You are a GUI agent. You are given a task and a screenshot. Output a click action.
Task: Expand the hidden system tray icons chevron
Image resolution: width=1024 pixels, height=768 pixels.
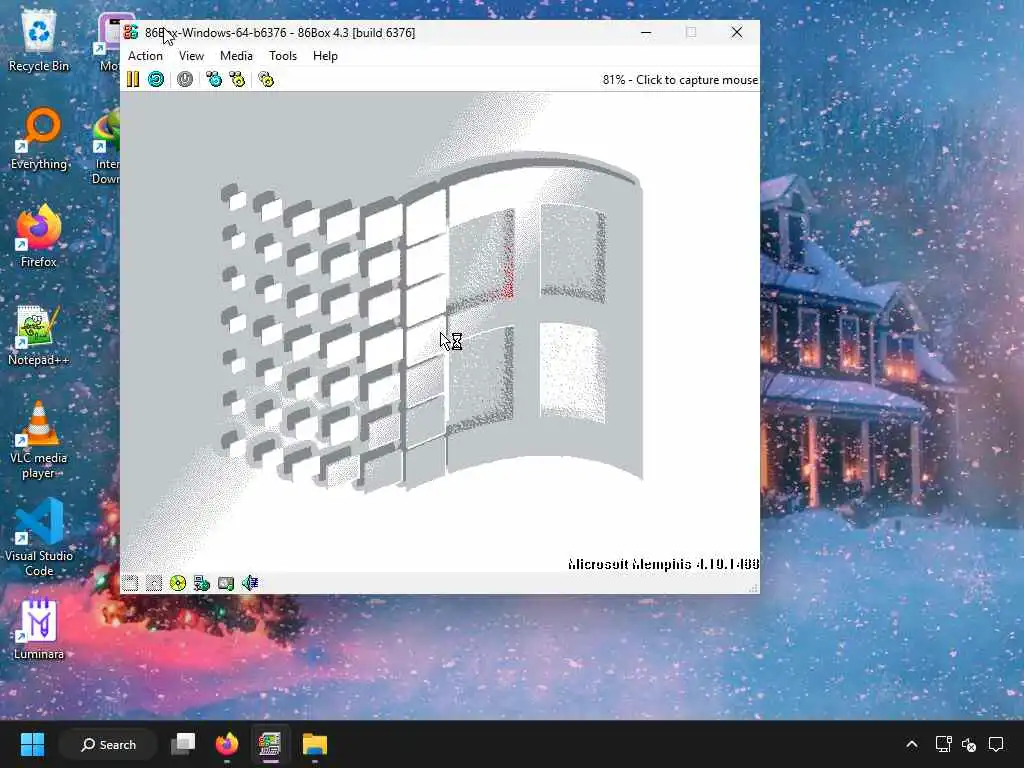[x=912, y=744]
